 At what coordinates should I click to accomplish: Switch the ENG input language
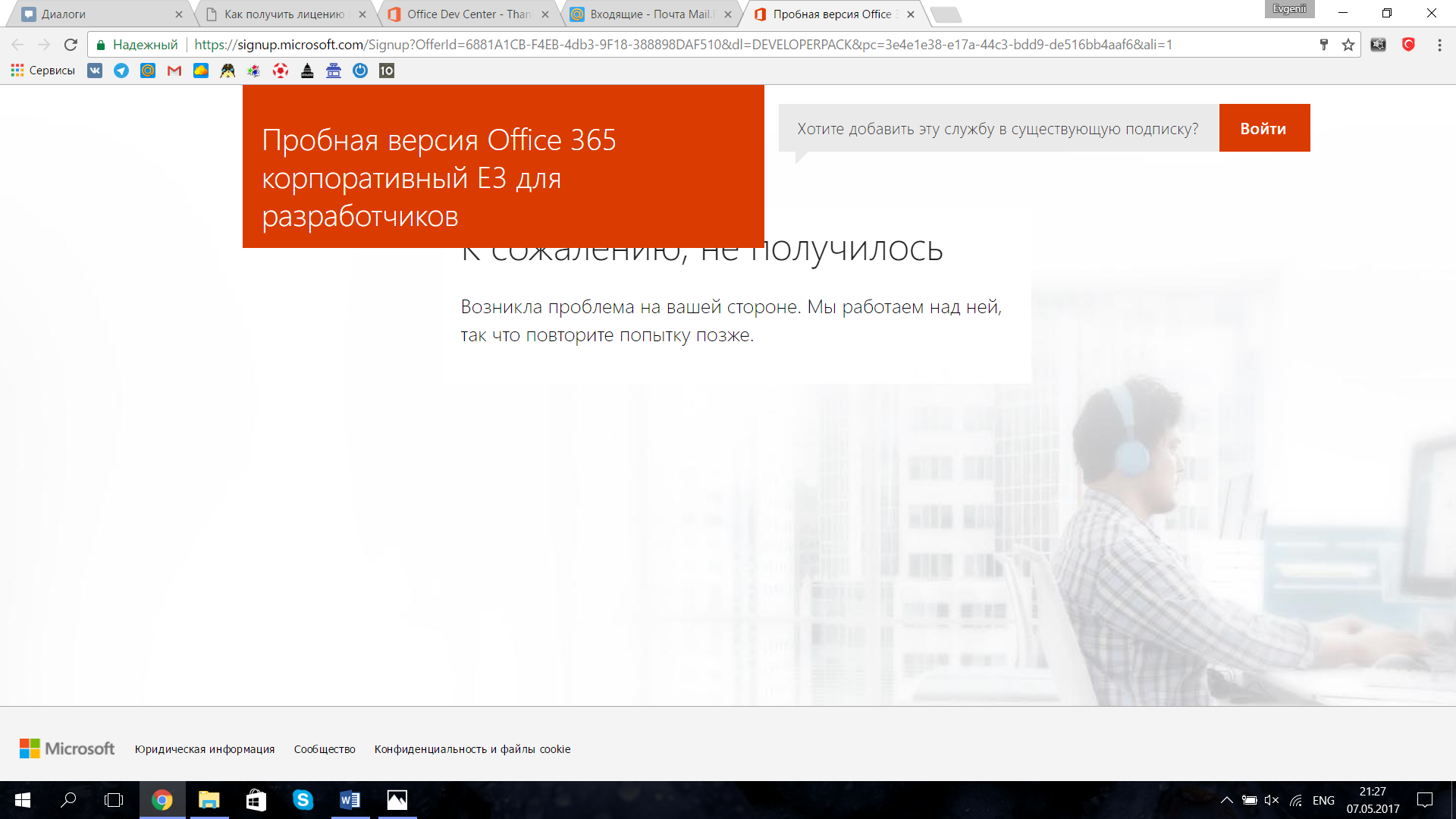click(1323, 800)
